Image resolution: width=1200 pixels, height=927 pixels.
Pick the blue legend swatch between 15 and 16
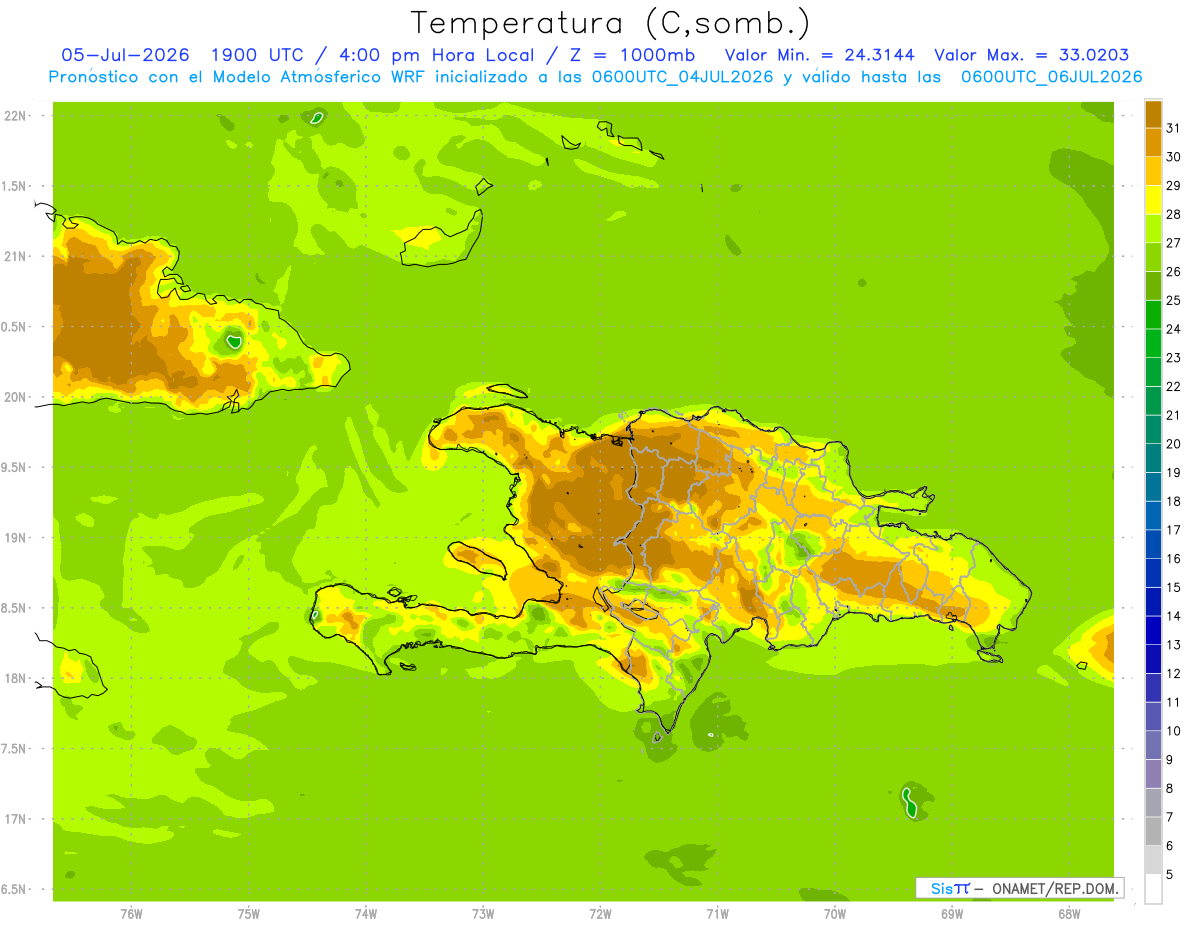(x=1153, y=573)
